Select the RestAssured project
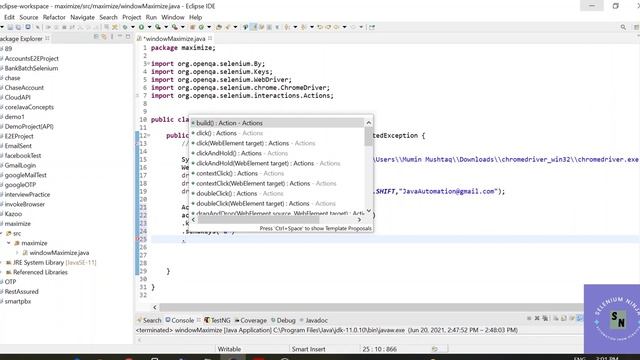 click(21, 291)
